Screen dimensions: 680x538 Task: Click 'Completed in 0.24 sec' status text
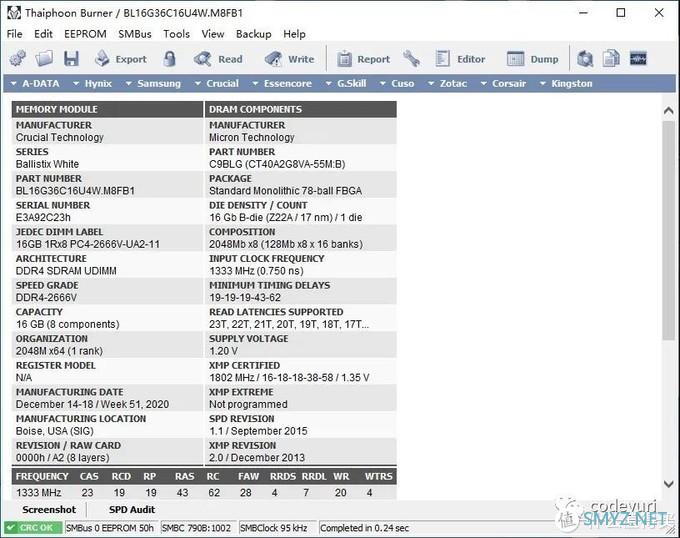click(x=365, y=528)
